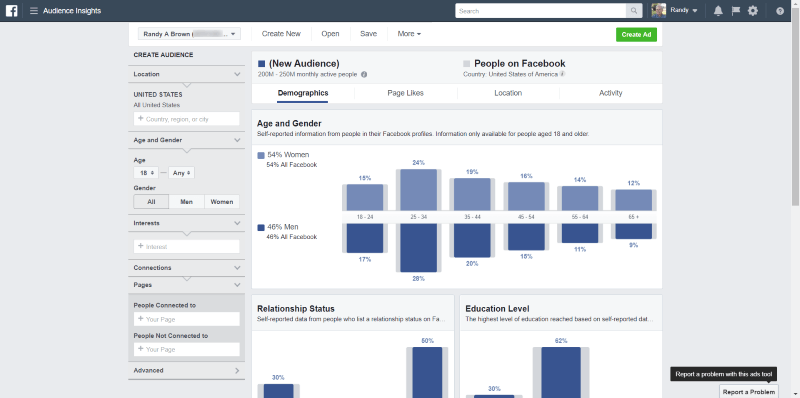800x398 pixels.
Task: Click the Report a Problem button
Action: [x=749, y=391]
